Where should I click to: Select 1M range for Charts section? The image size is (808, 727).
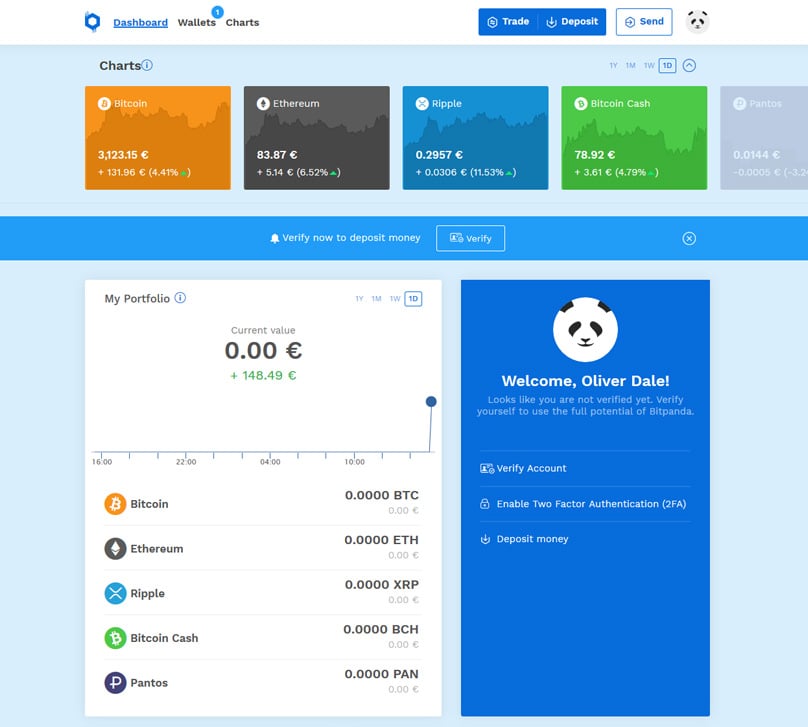click(x=630, y=65)
